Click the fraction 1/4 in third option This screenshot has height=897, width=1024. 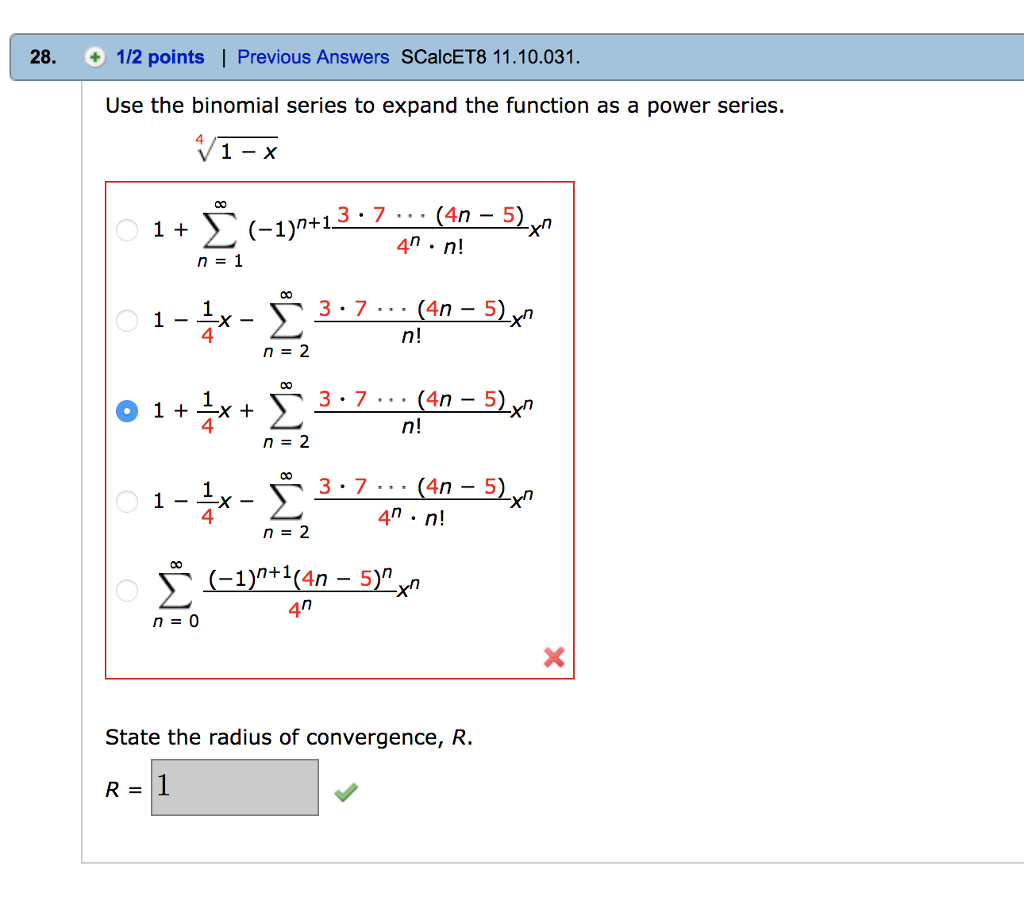pyautogui.click(x=207, y=410)
